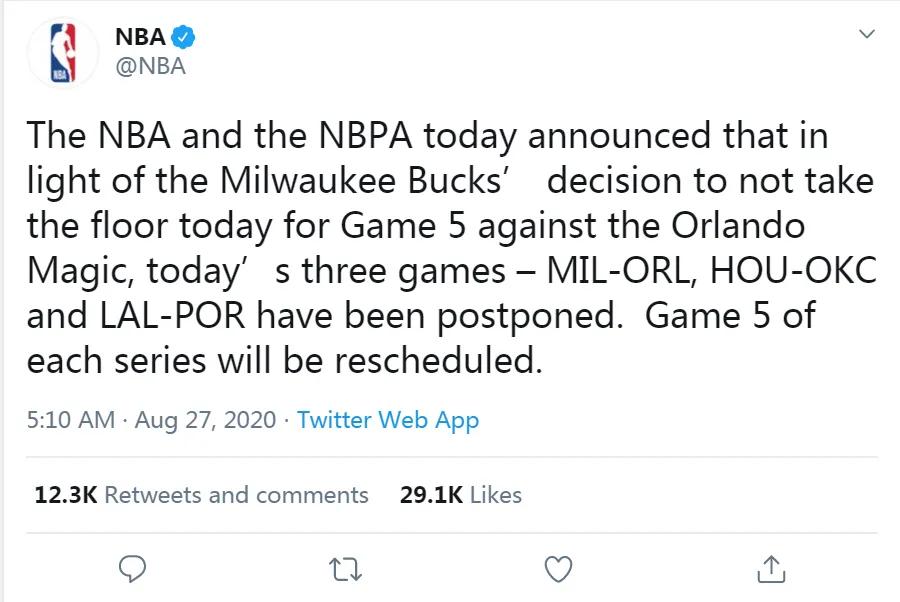Reply to the NBA tweet
The image size is (900, 602).
click(x=133, y=569)
